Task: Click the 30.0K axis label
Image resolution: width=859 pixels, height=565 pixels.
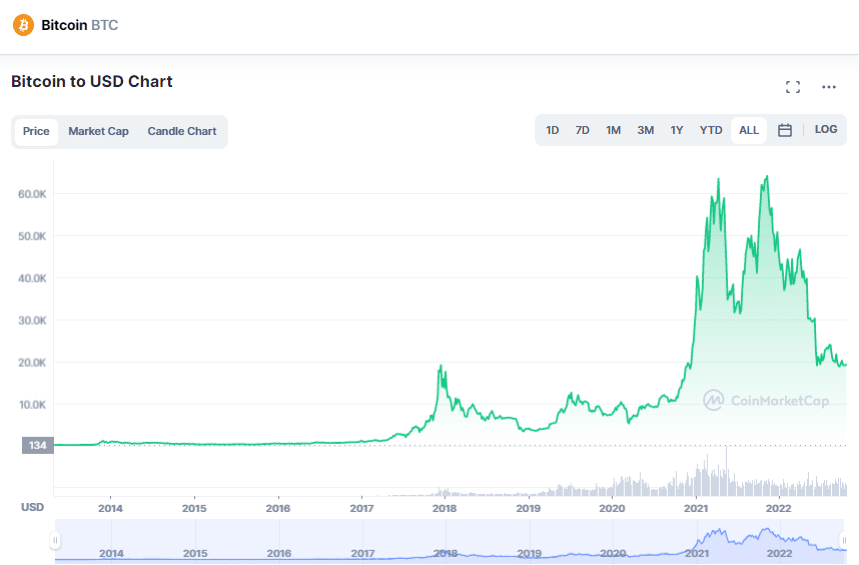Action: click(32, 321)
